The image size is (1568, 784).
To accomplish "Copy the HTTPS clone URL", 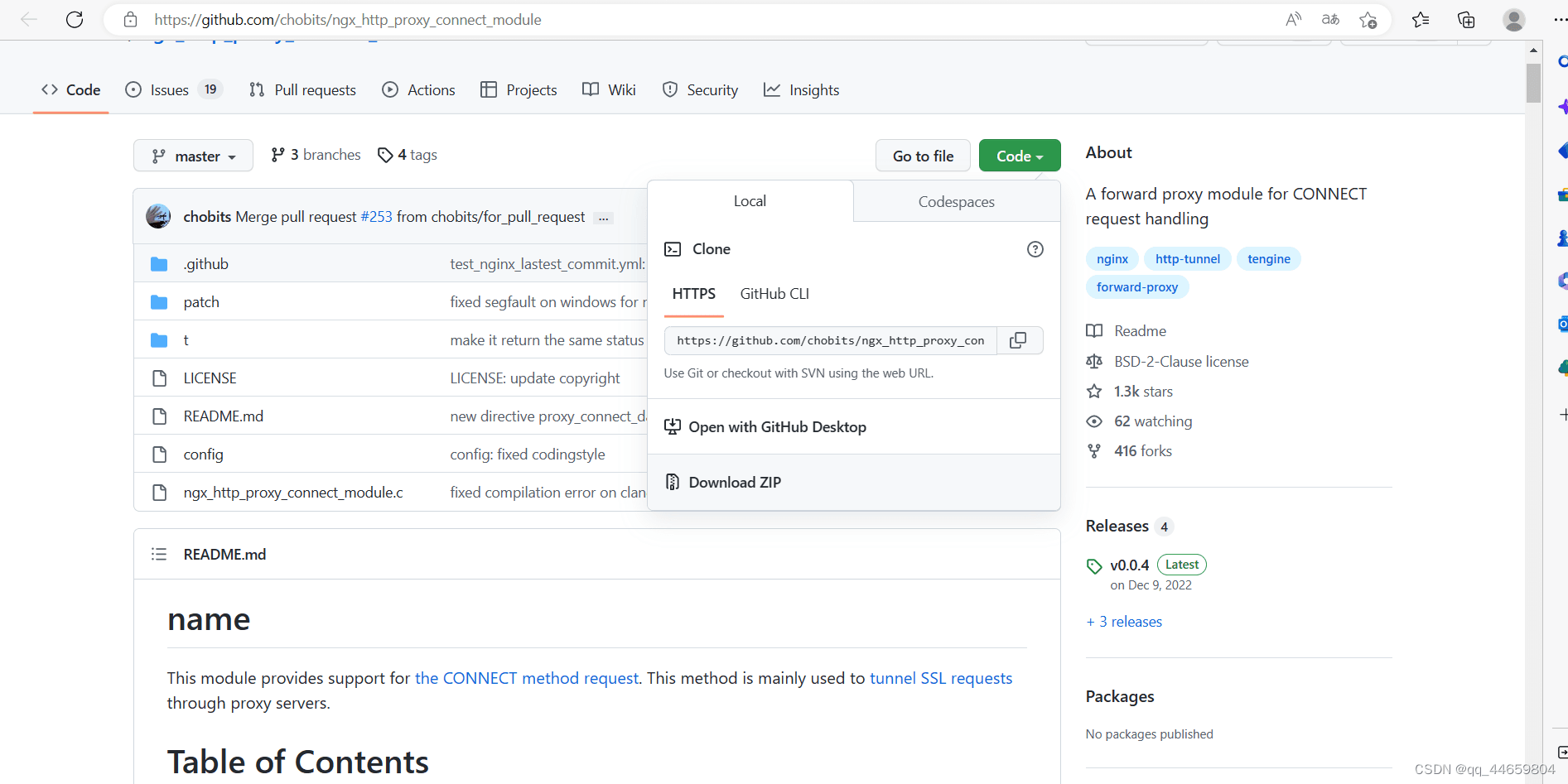I will click(1018, 340).
